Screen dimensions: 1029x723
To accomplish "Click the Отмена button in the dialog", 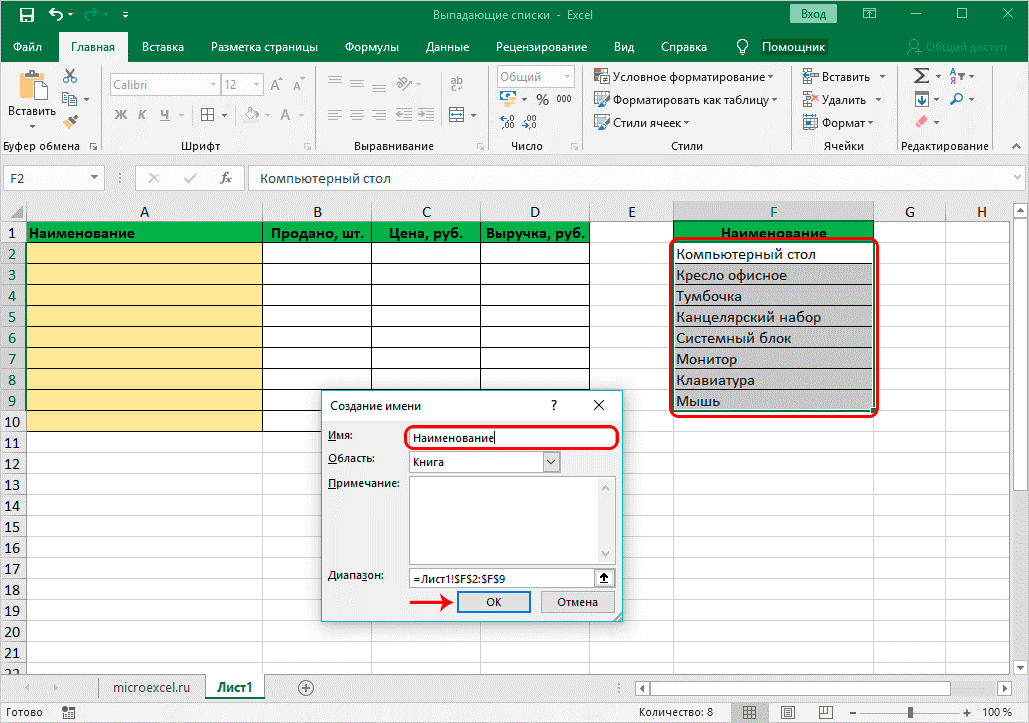I will coord(577,602).
